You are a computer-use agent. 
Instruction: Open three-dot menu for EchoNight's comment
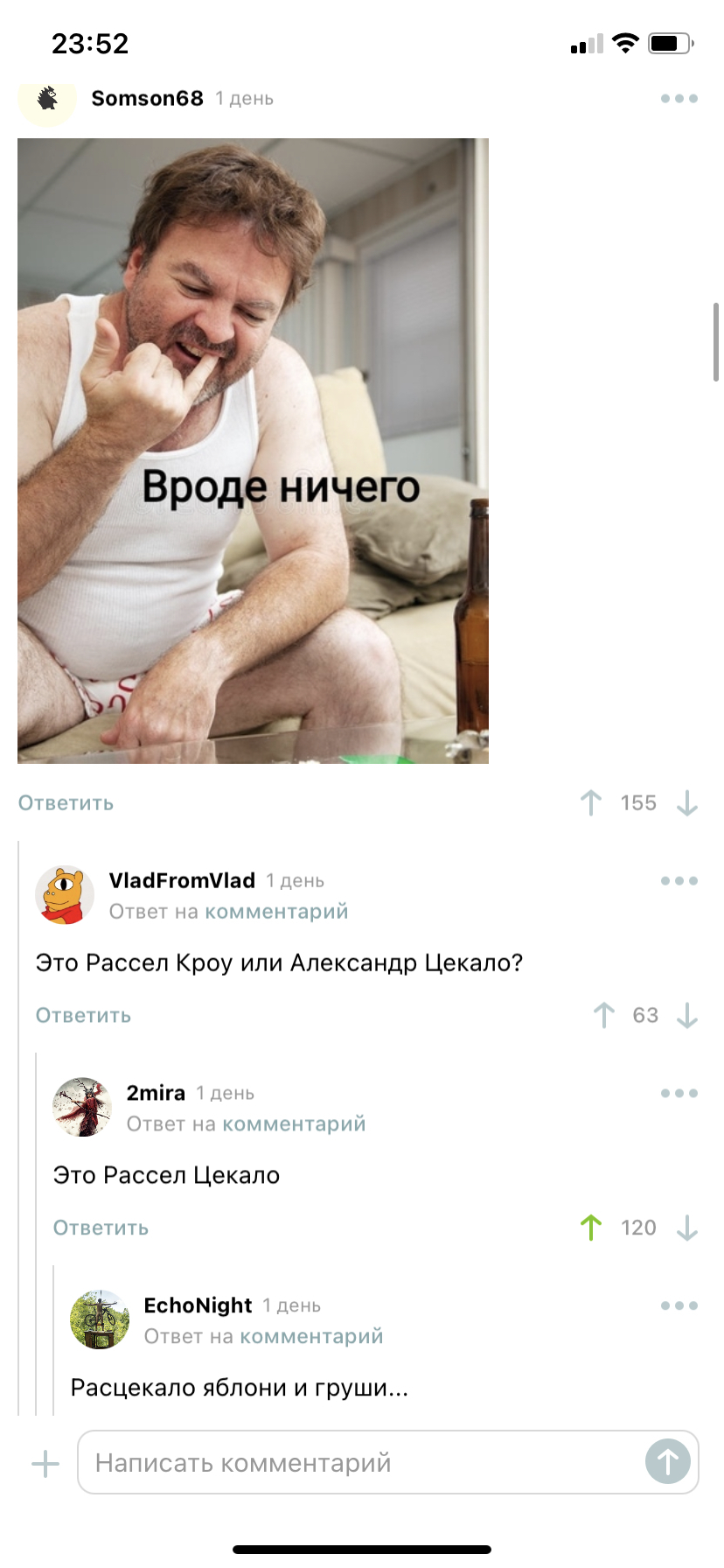[679, 1305]
